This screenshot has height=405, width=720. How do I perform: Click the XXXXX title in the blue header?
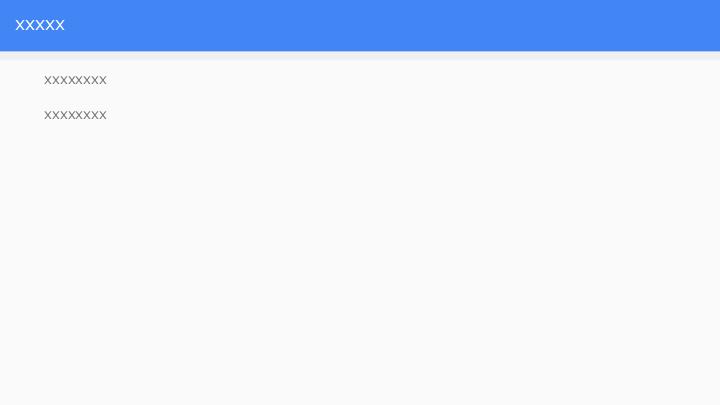(x=40, y=25)
